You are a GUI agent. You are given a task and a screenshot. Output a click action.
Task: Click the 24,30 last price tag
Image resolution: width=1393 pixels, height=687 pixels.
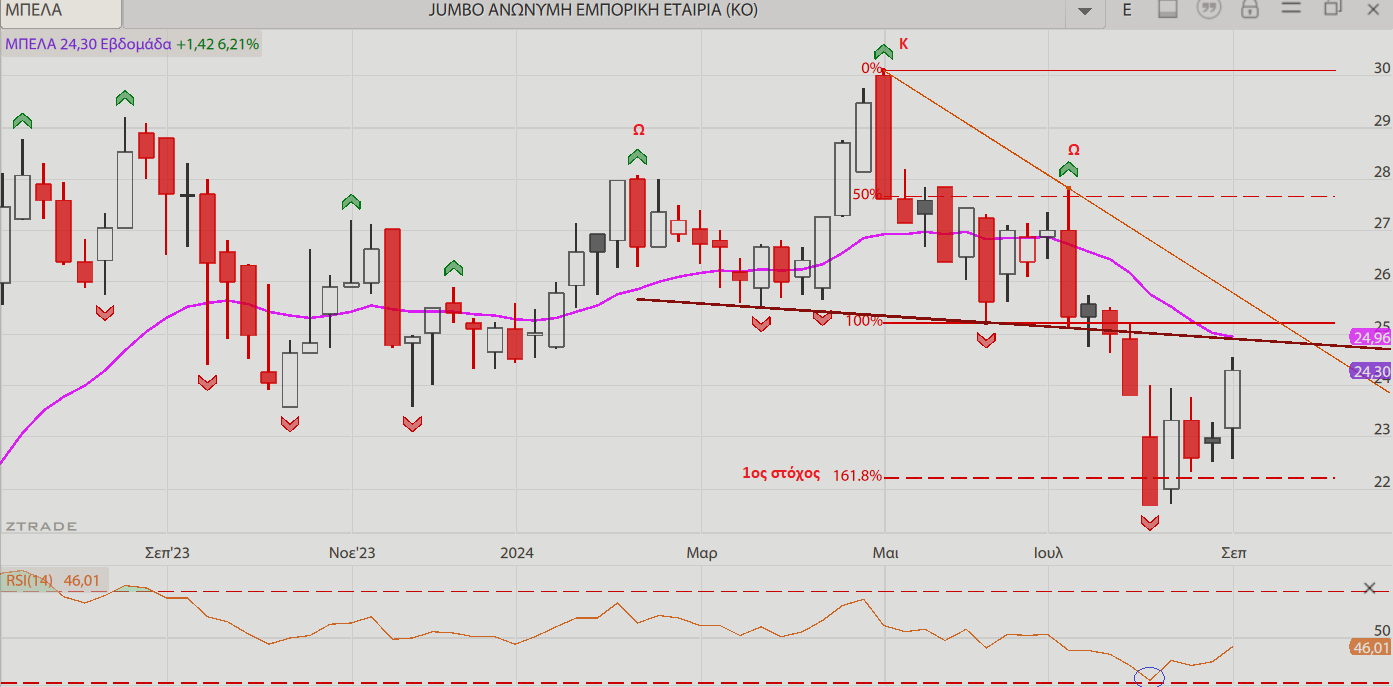coord(1370,372)
